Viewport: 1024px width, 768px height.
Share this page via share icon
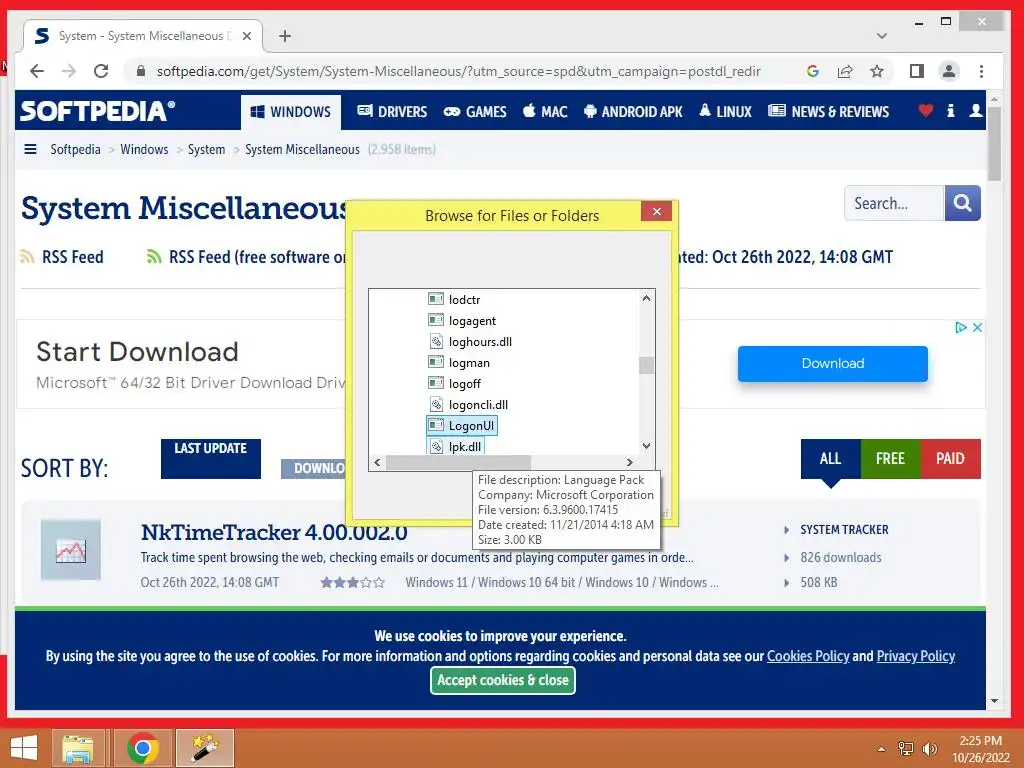(x=845, y=71)
